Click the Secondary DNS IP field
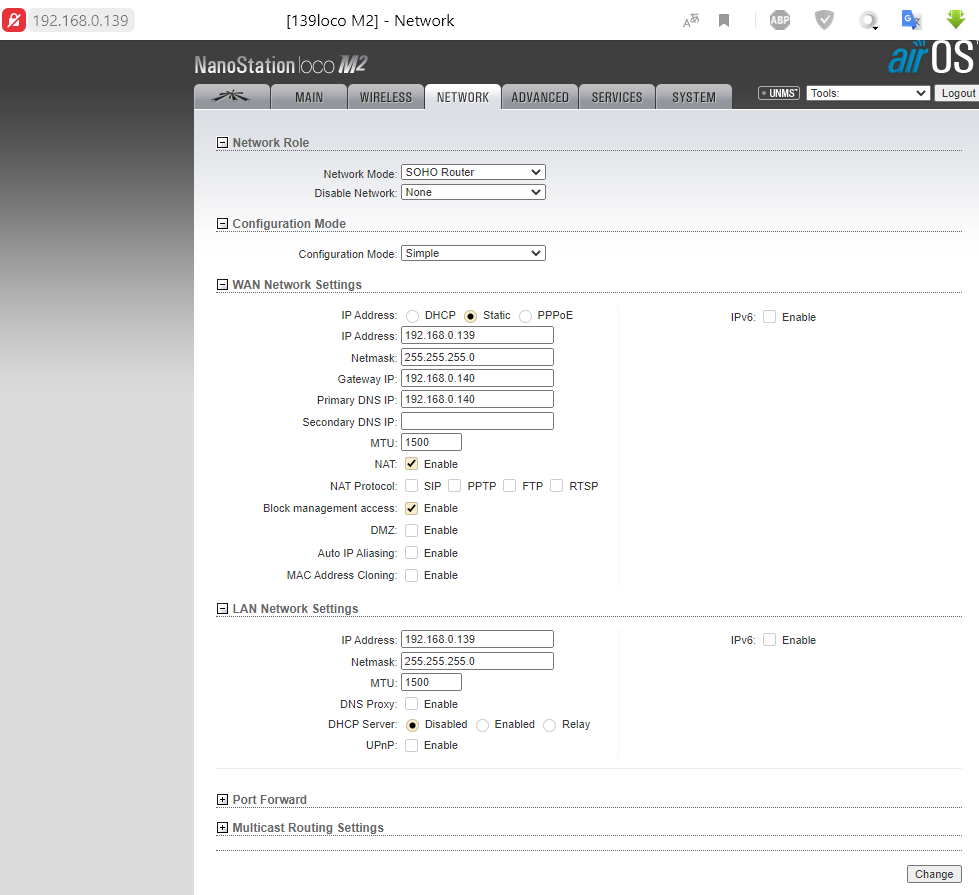 pyautogui.click(x=477, y=421)
